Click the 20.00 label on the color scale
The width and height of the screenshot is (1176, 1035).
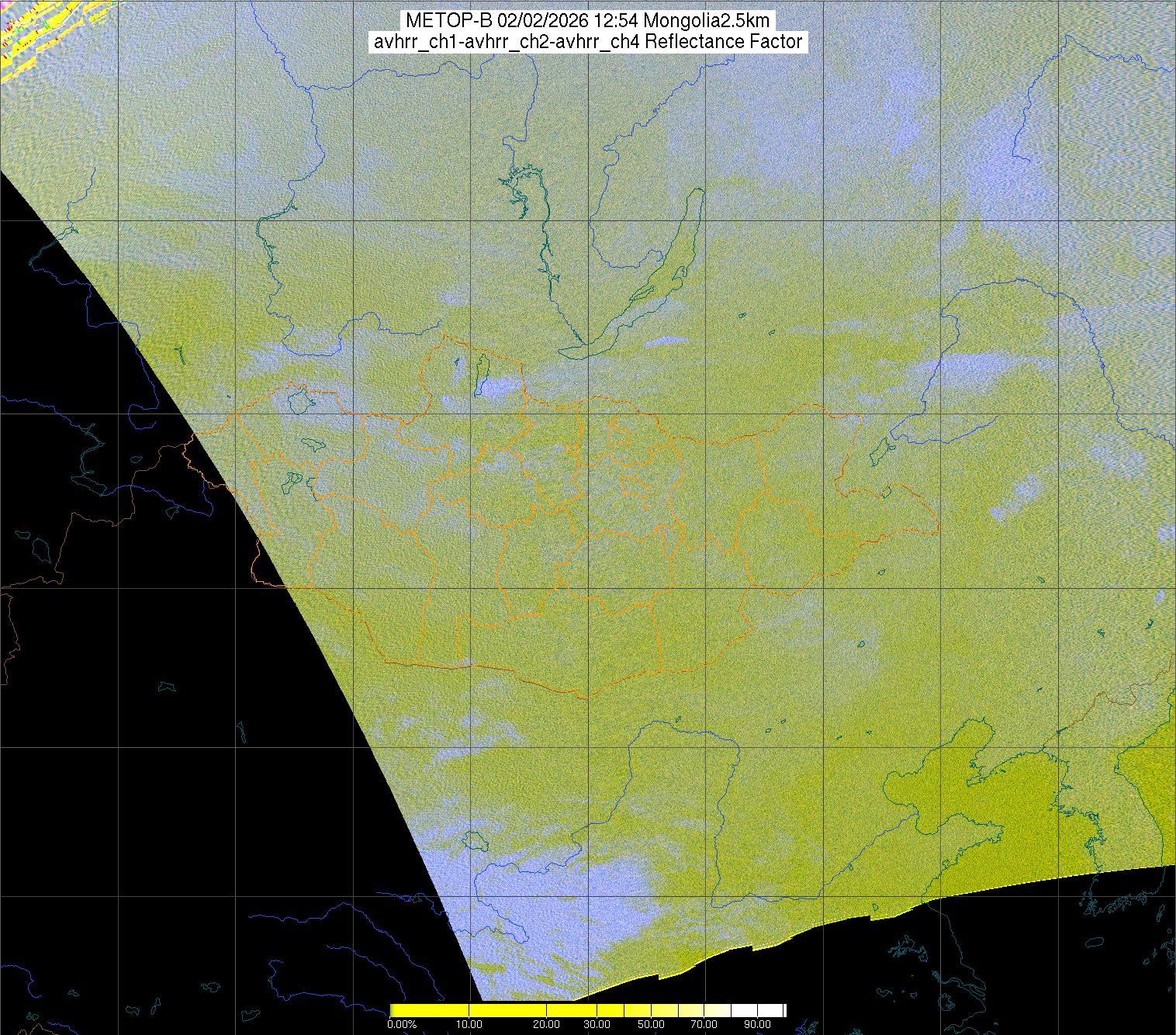547,1025
